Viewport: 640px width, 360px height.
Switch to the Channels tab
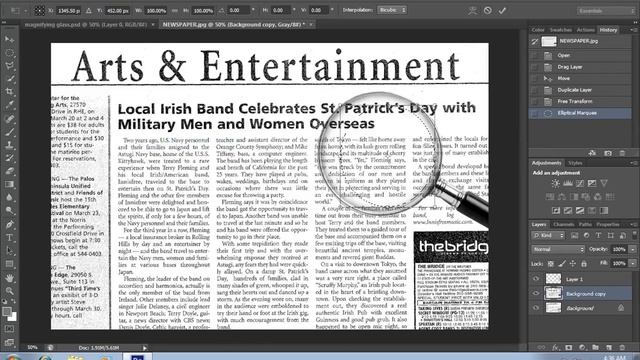(564, 224)
